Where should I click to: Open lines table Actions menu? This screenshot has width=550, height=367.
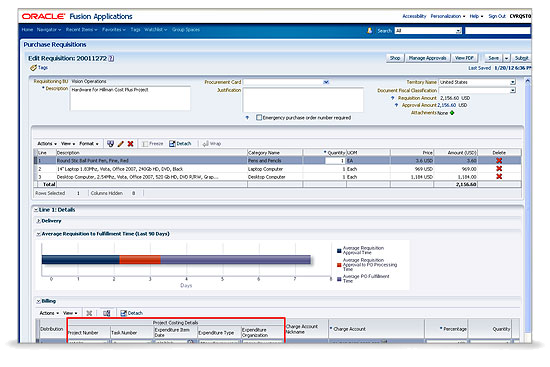(x=47, y=144)
